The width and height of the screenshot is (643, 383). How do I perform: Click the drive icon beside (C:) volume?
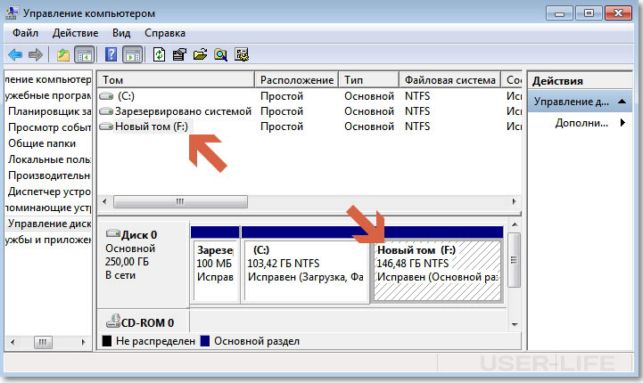106,96
